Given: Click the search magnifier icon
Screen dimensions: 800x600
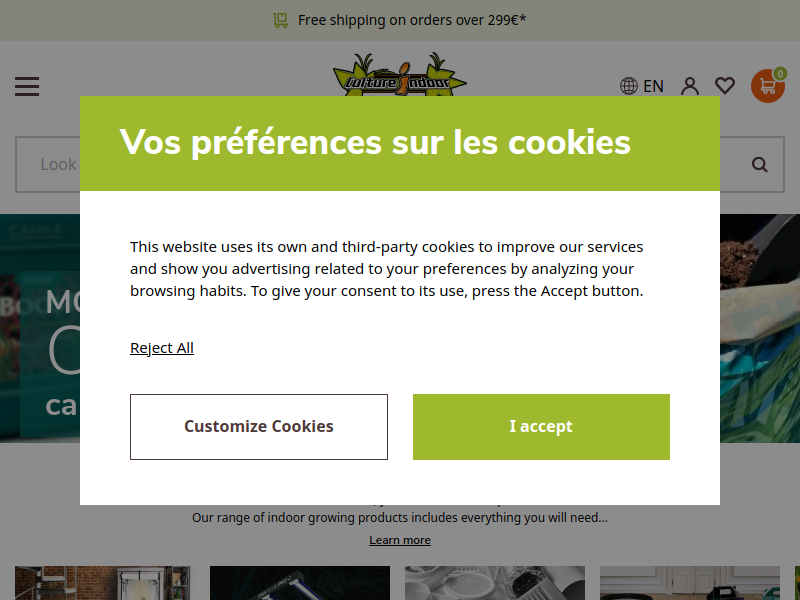Looking at the screenshot, I should pyautogui.click(x=760, y=164).
